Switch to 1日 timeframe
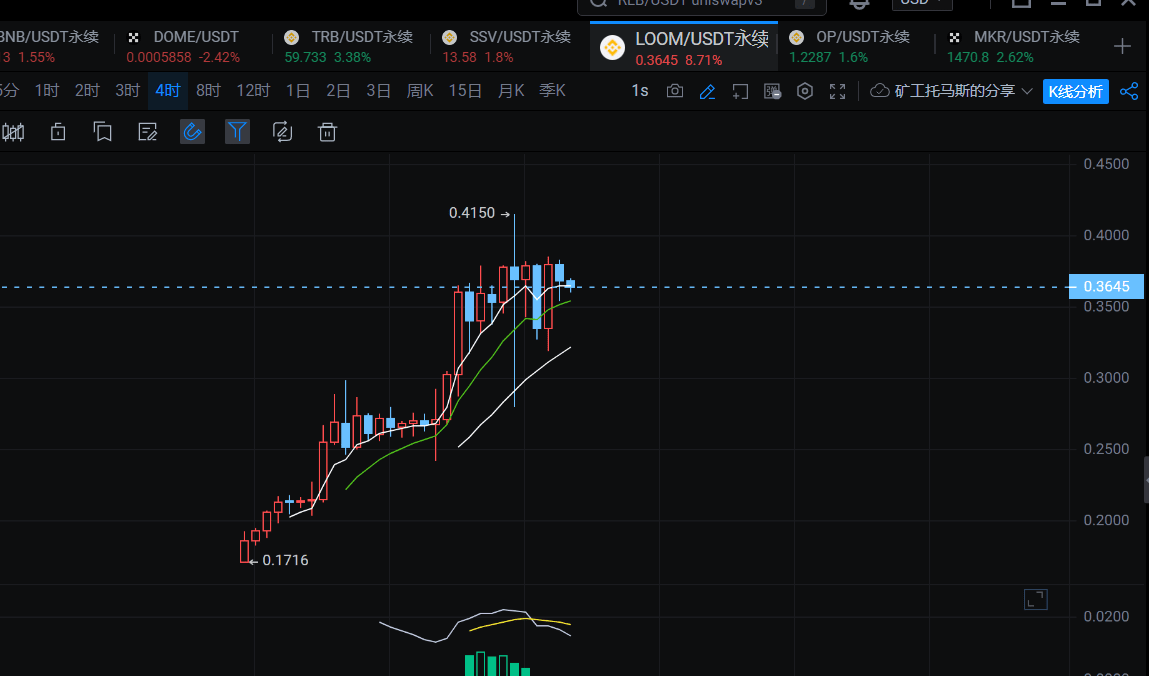Image resolution: width=1149 pixels, height=676 pixels. (x=298, y=91)
